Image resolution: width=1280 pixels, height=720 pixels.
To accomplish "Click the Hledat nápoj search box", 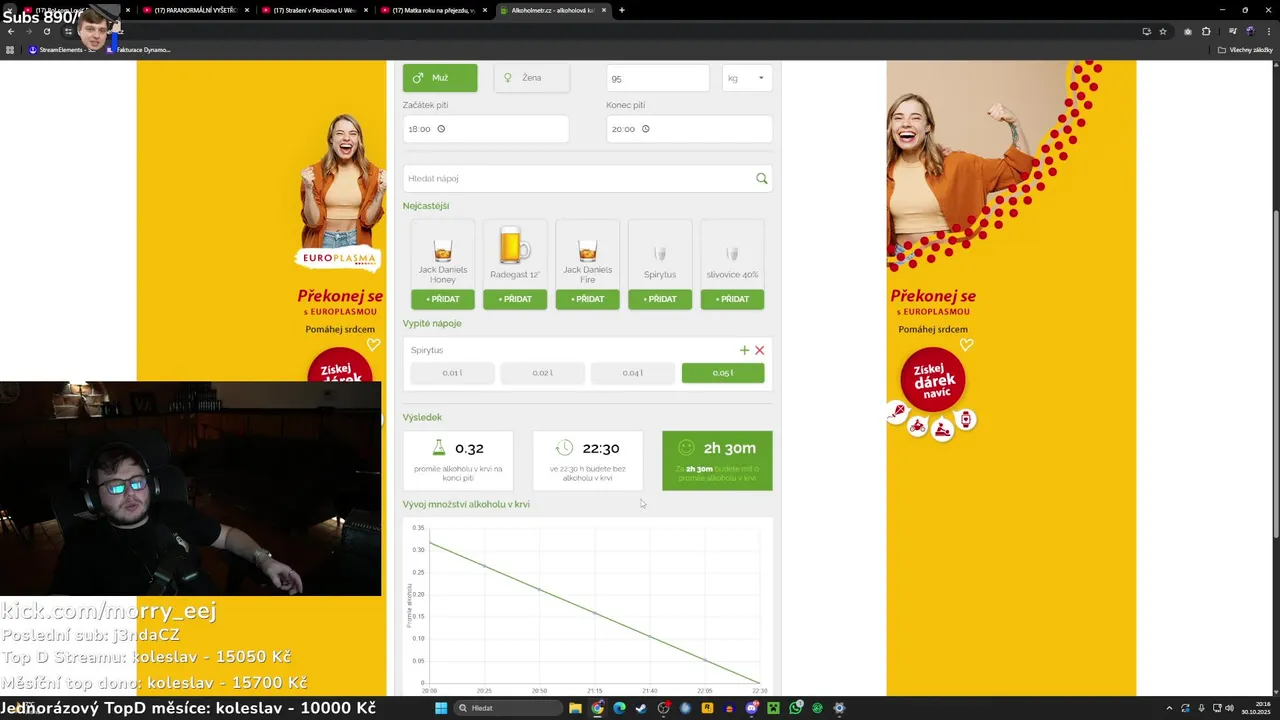I will [588, 178].
